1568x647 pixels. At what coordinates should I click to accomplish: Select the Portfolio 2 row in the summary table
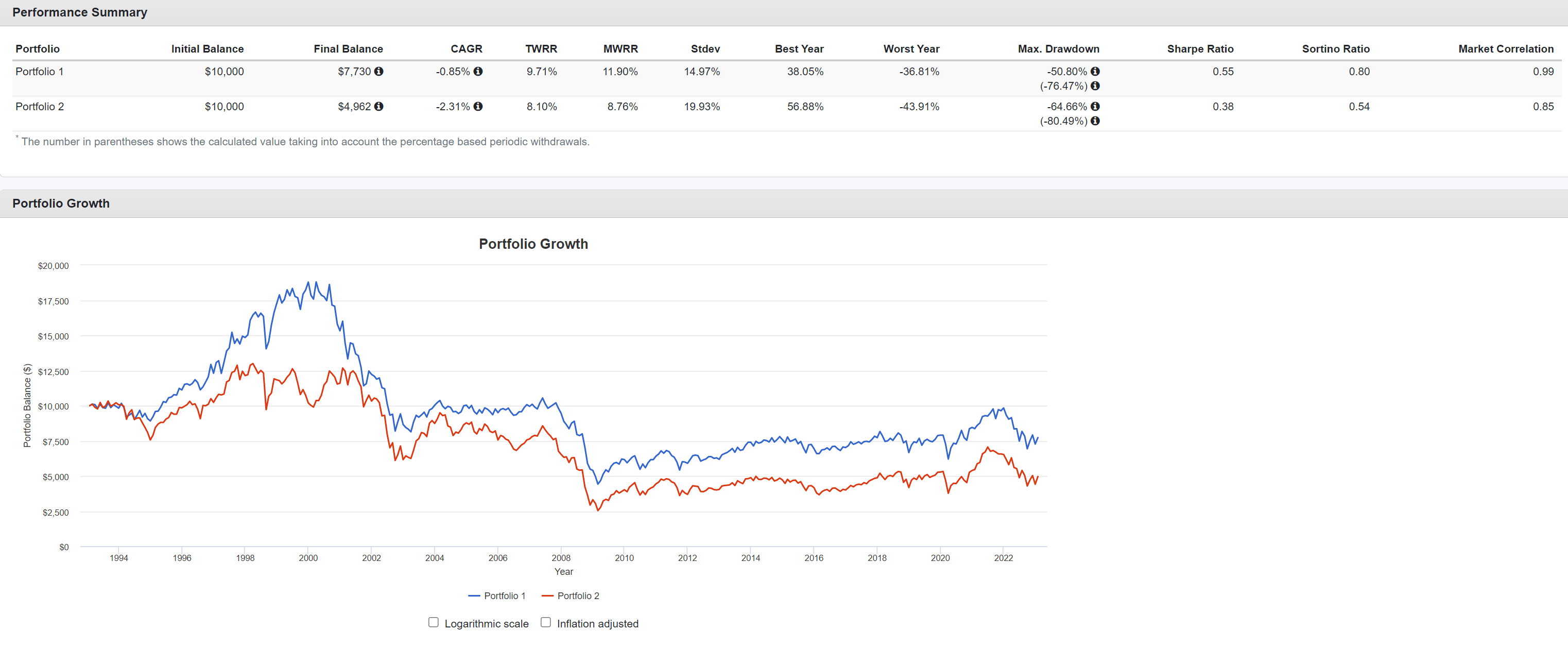coord(40,107)
